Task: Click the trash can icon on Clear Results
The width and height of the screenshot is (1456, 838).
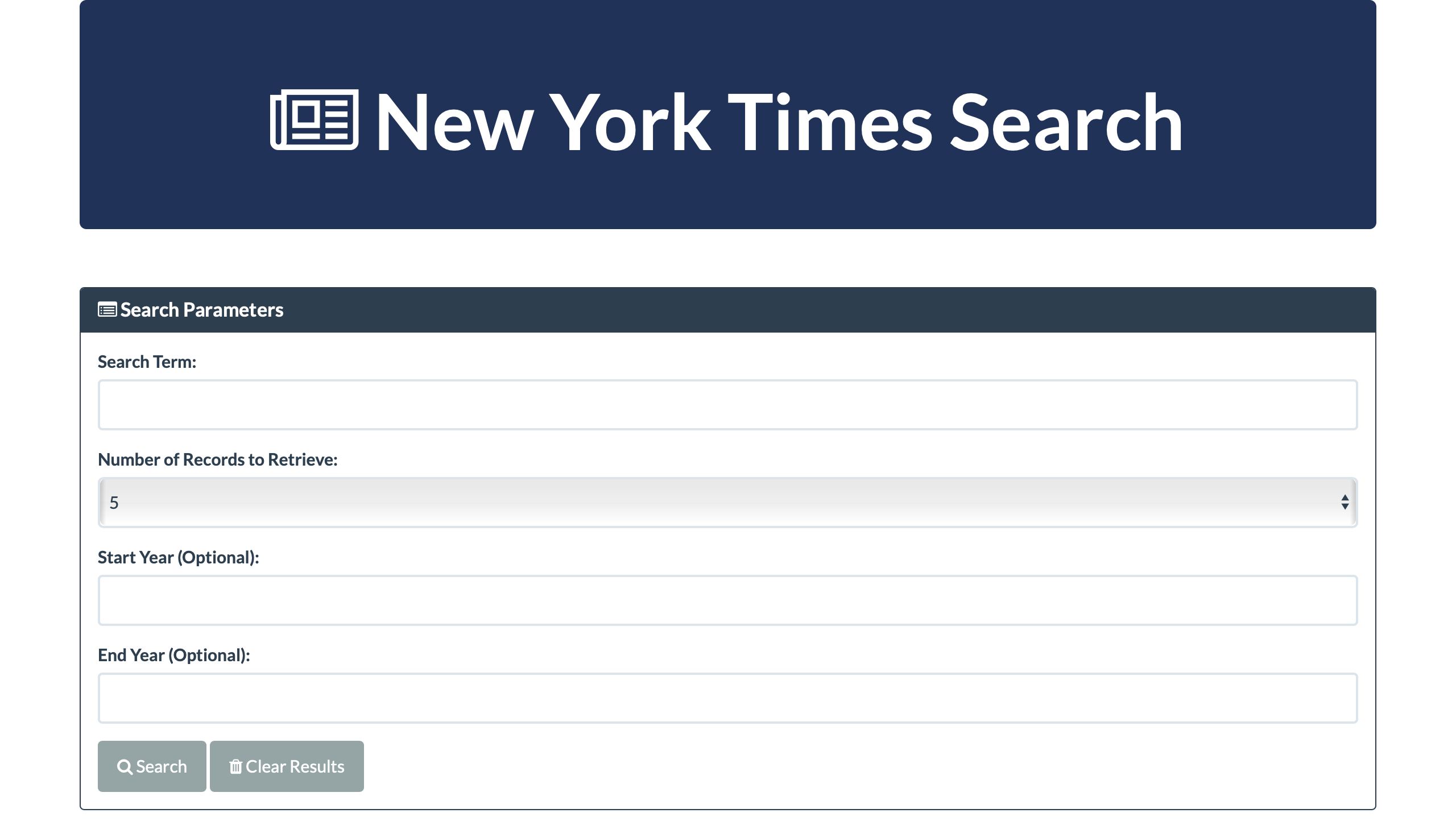Action: [x=235, y=766]
